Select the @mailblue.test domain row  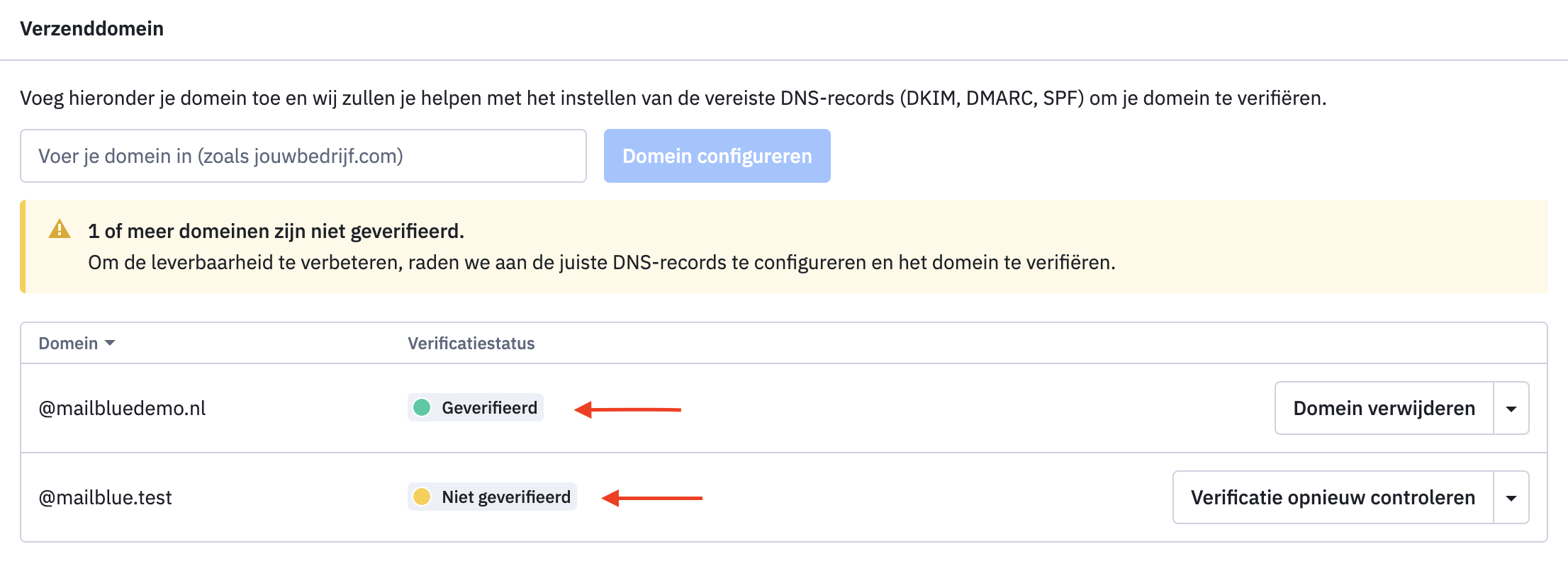[x=784, y=497]
